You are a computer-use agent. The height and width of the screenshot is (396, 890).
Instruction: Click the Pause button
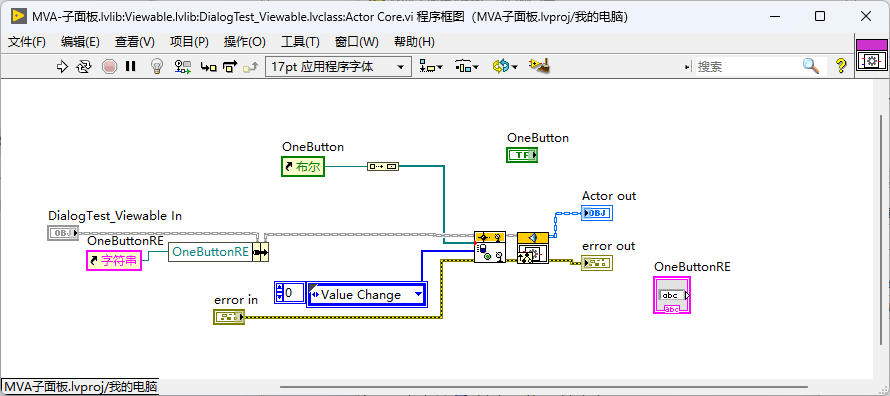131,67
